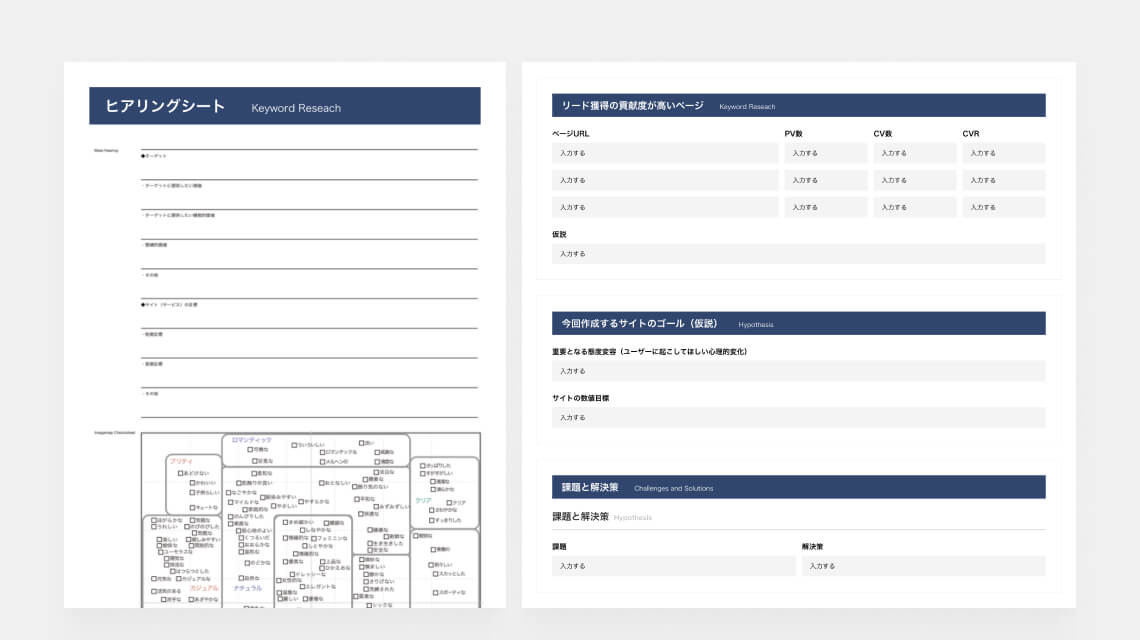1140x640 pixels.
Task: Click the third row ページURL input field
Action: [x=665, y=207]
